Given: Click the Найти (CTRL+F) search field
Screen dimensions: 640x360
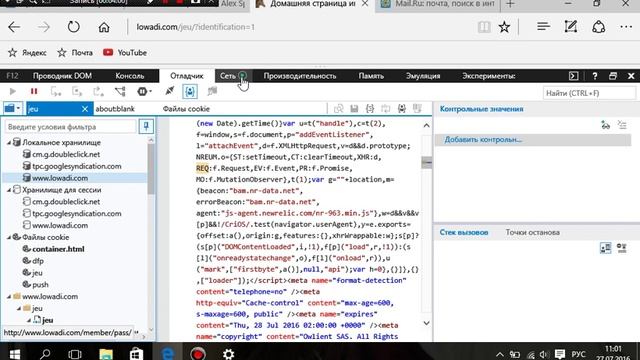Looking at the screenshot, I should click(x=589, y=93).
